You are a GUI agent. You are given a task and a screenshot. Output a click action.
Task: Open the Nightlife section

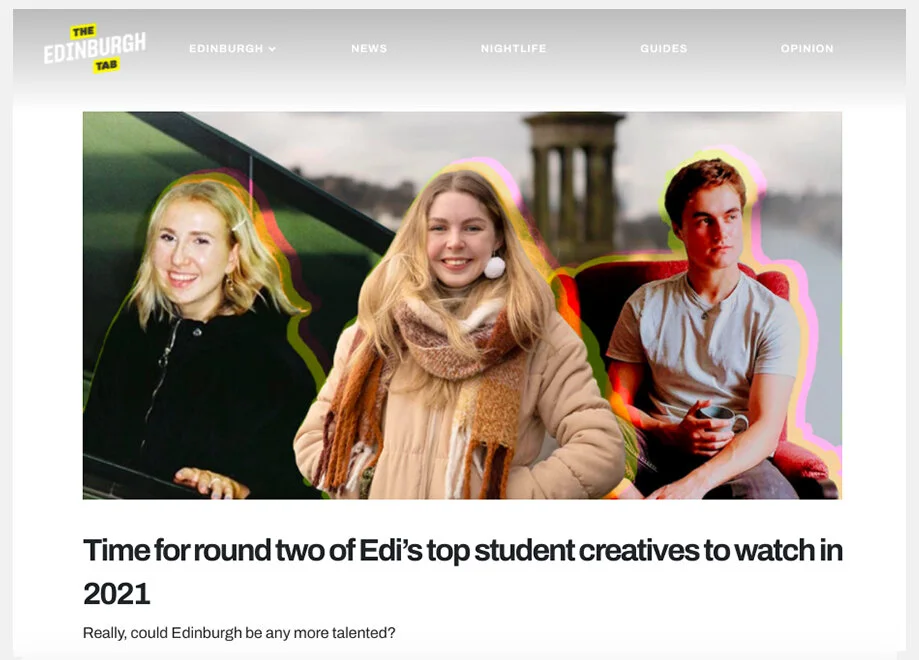[x=513, y=49]
